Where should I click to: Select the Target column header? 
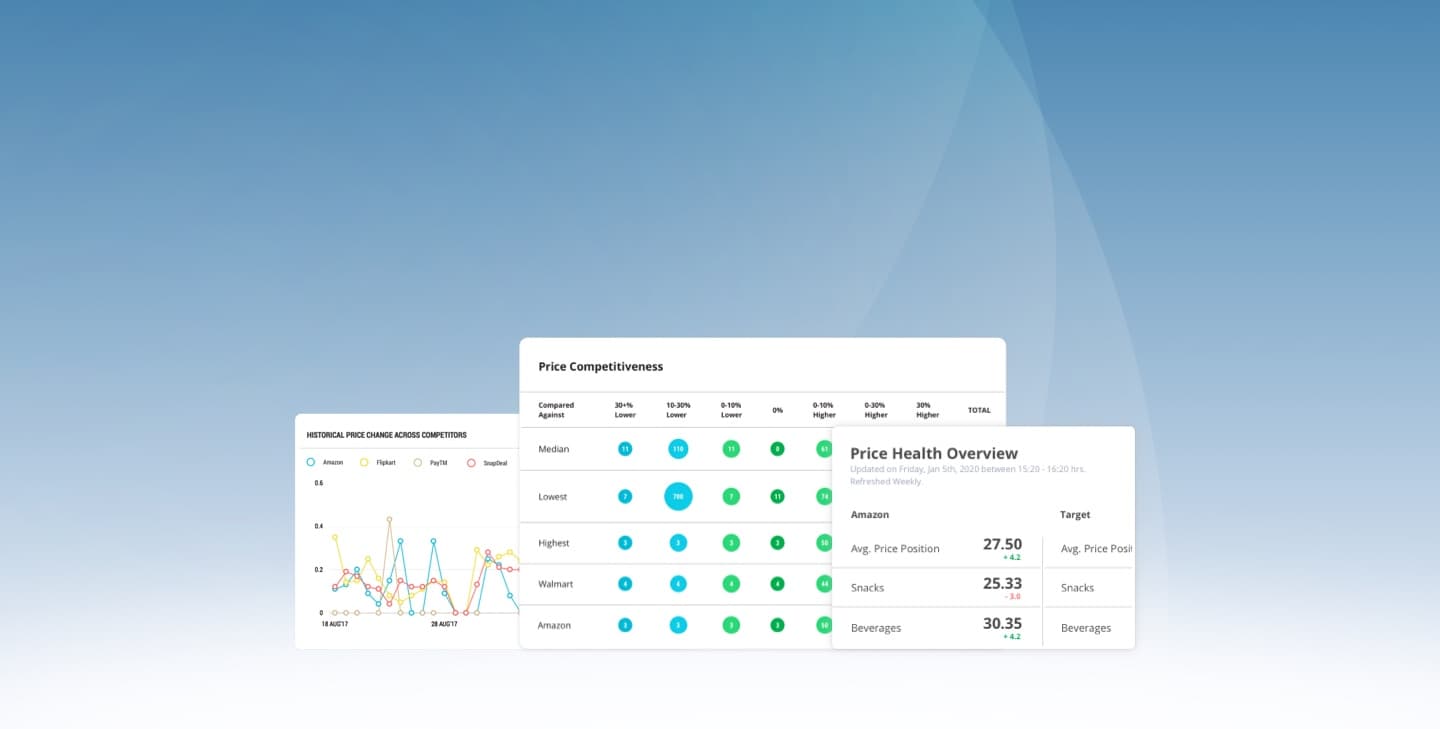[x=1074, y=514]
